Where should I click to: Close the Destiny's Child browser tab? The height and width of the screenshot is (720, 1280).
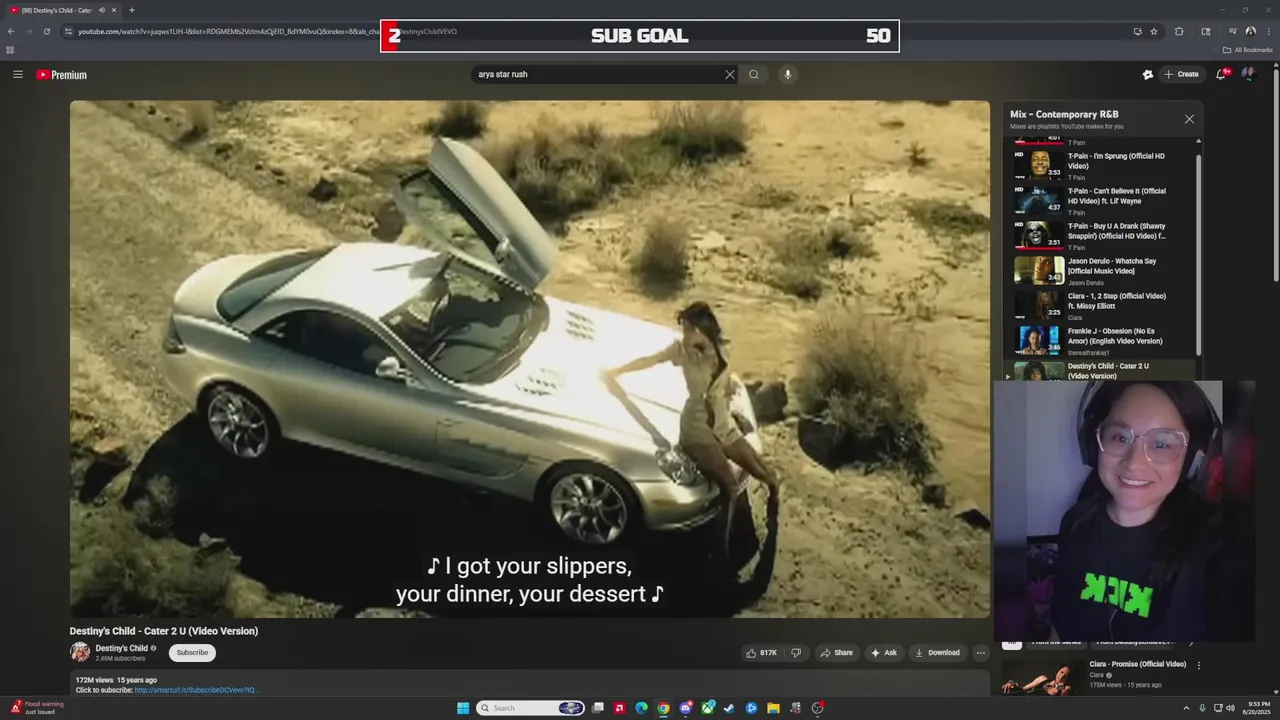tap(114, 10)
